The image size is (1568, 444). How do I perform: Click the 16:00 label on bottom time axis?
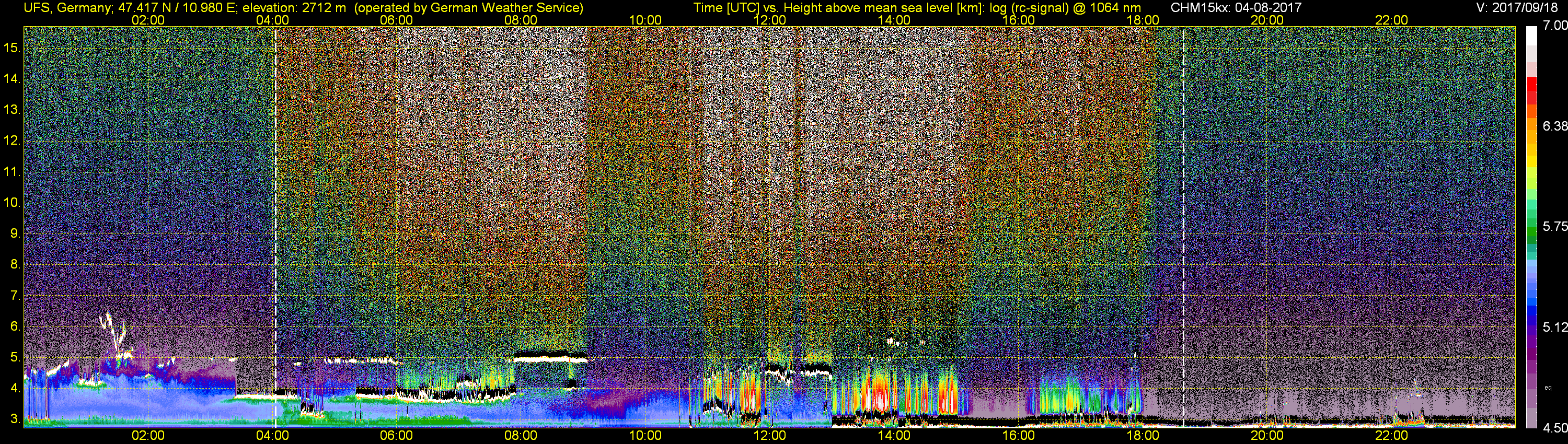tap(1018, 436)
